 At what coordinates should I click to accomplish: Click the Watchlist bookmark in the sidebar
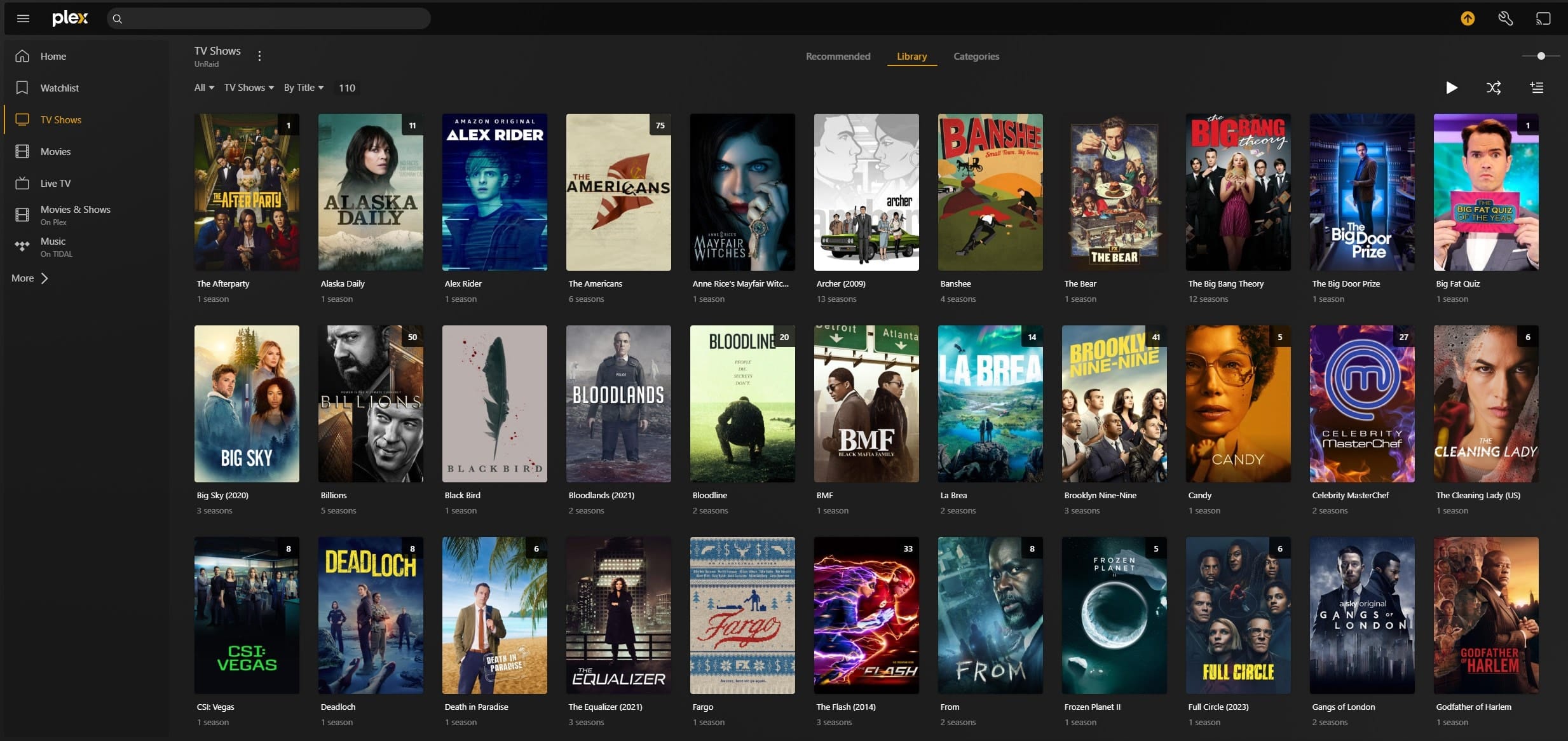pyautogui.click(x=59, y=88)
